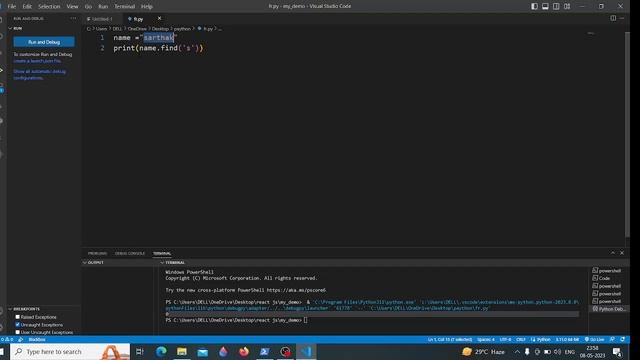Image resolution: width=640 pixels, height=360 pixels.
Task: Open Firefox from the taskbar
Action: point(244,352)
